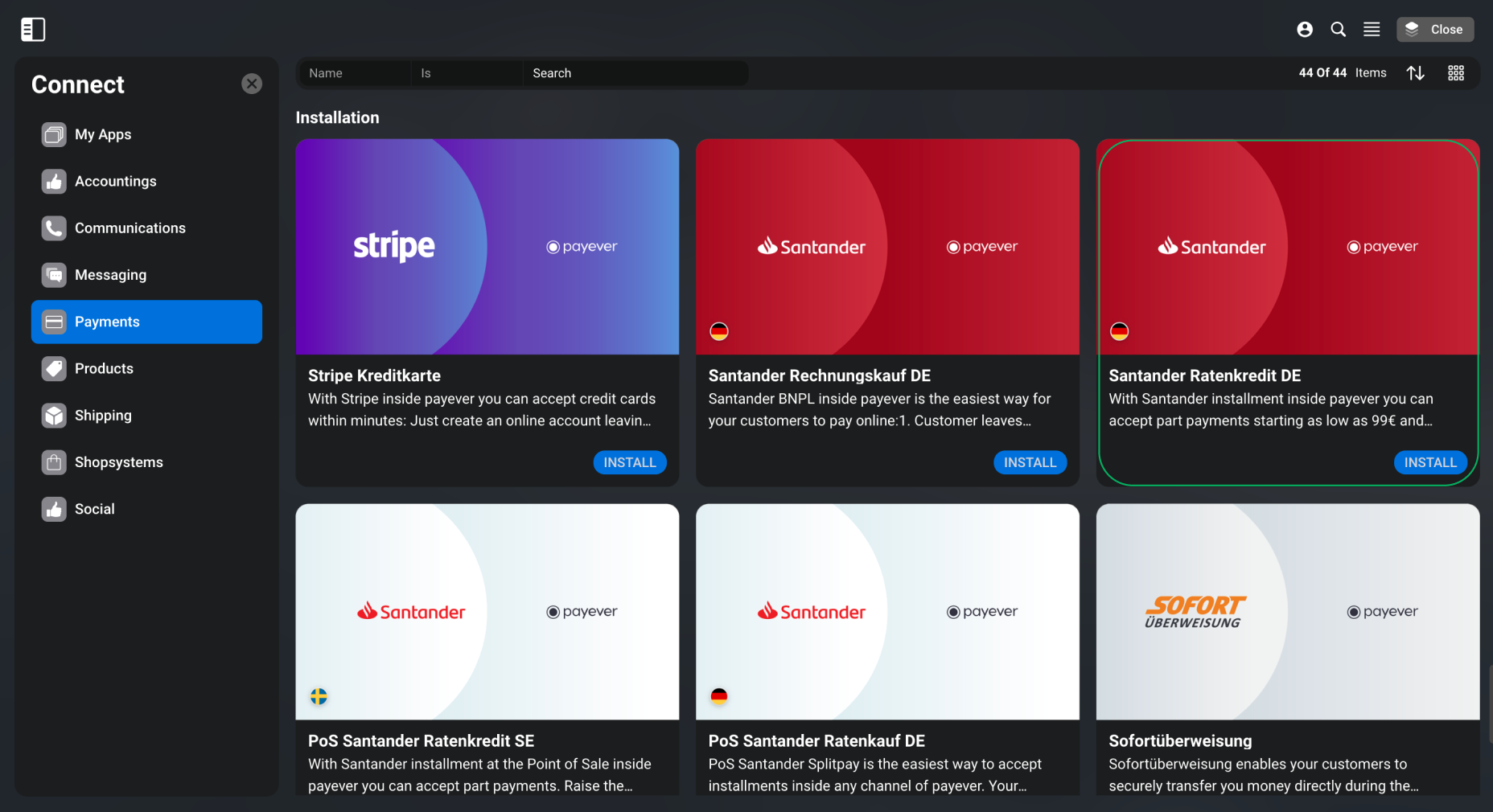Screen dimensions: 1493x812
Task: Click the Swedish flag on PoS Santander Ratenkredit SE
Action: coord(319,696)
